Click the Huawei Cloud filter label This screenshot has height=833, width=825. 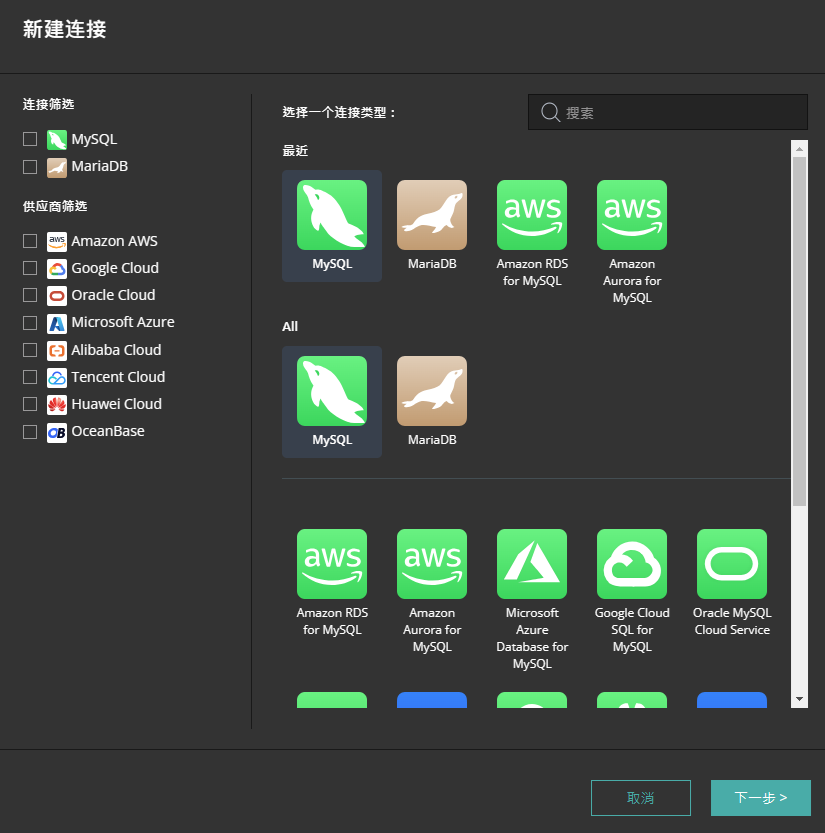click(116, 404)
